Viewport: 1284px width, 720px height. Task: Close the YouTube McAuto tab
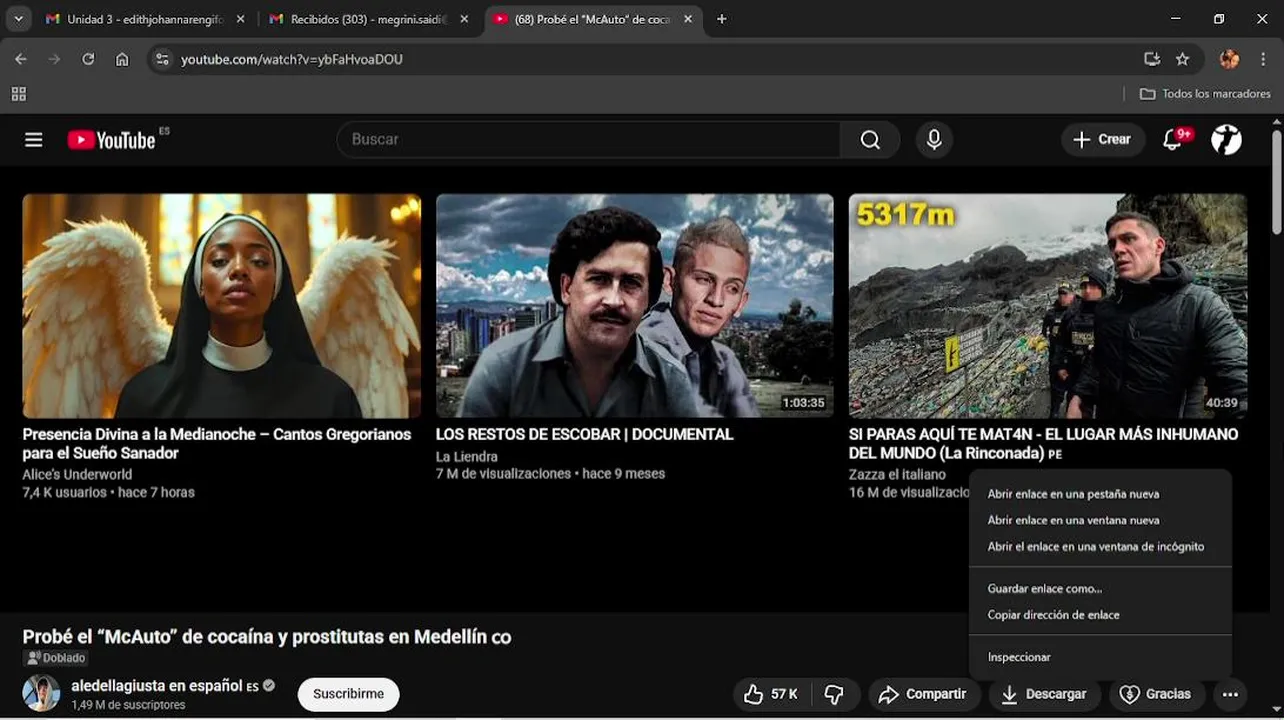pos(688,19)
